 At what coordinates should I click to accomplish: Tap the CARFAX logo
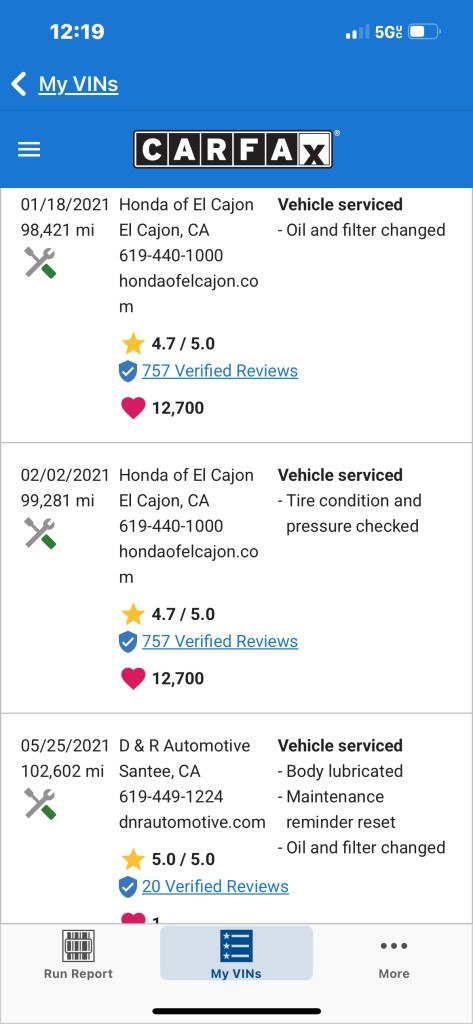pos(234,149)
